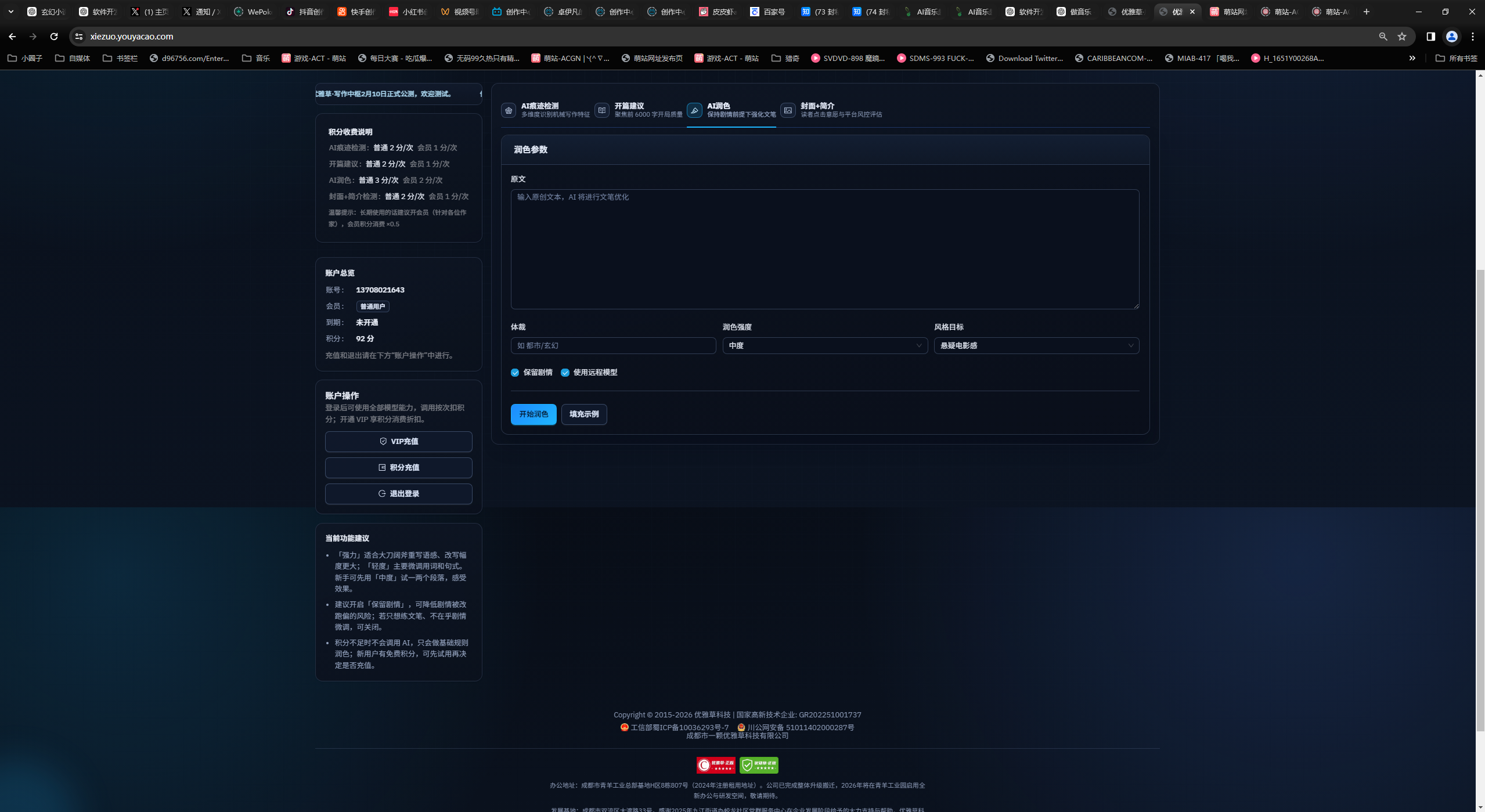Click the 体裁 genre input field
1485x812 pixels.
coord(612,346)
